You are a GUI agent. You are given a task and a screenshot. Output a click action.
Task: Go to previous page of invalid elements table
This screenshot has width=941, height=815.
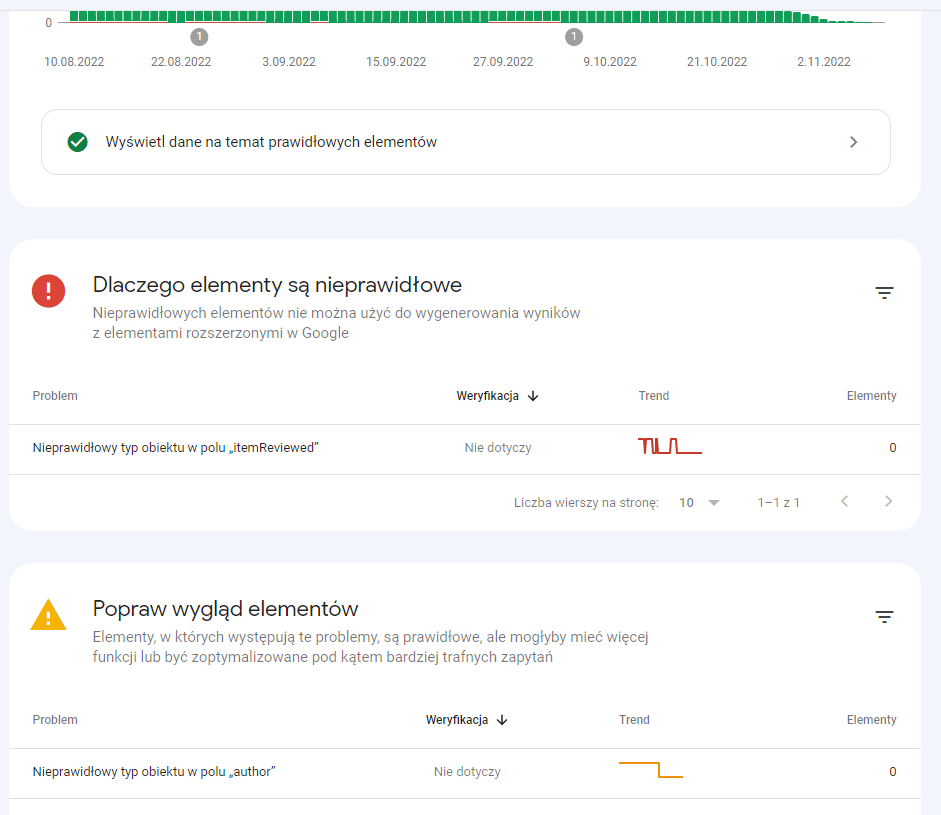click(x=844, y=501)
